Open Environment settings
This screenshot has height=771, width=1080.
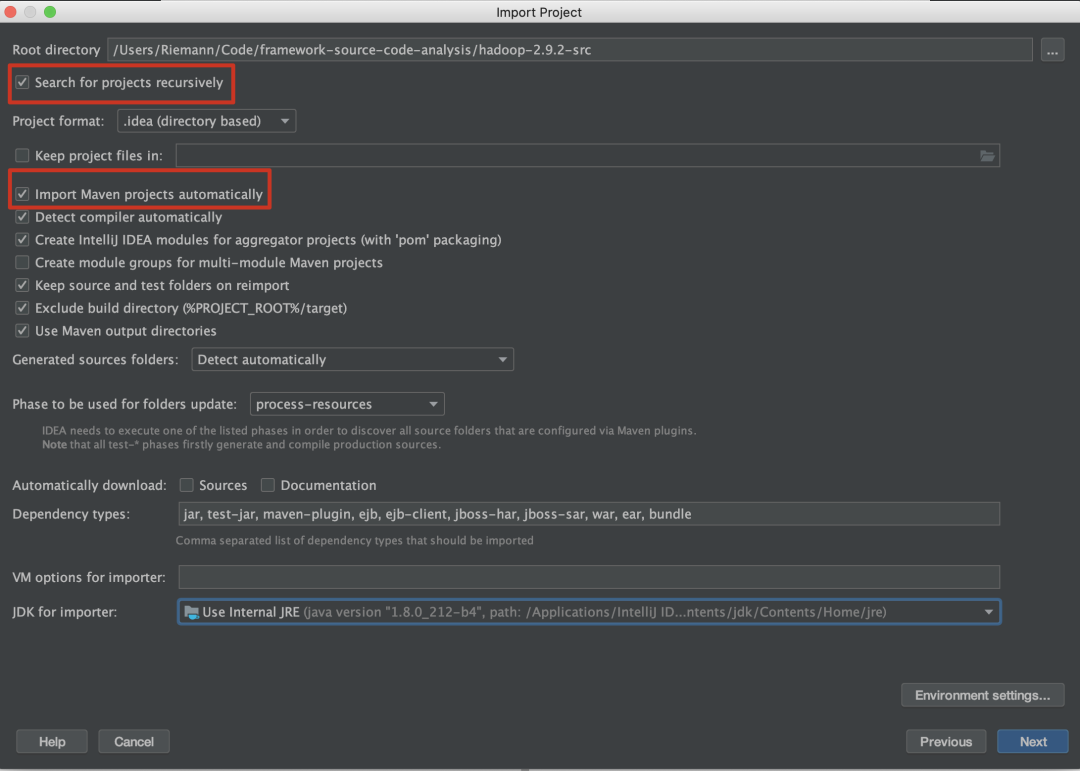[x=982, y=695]
